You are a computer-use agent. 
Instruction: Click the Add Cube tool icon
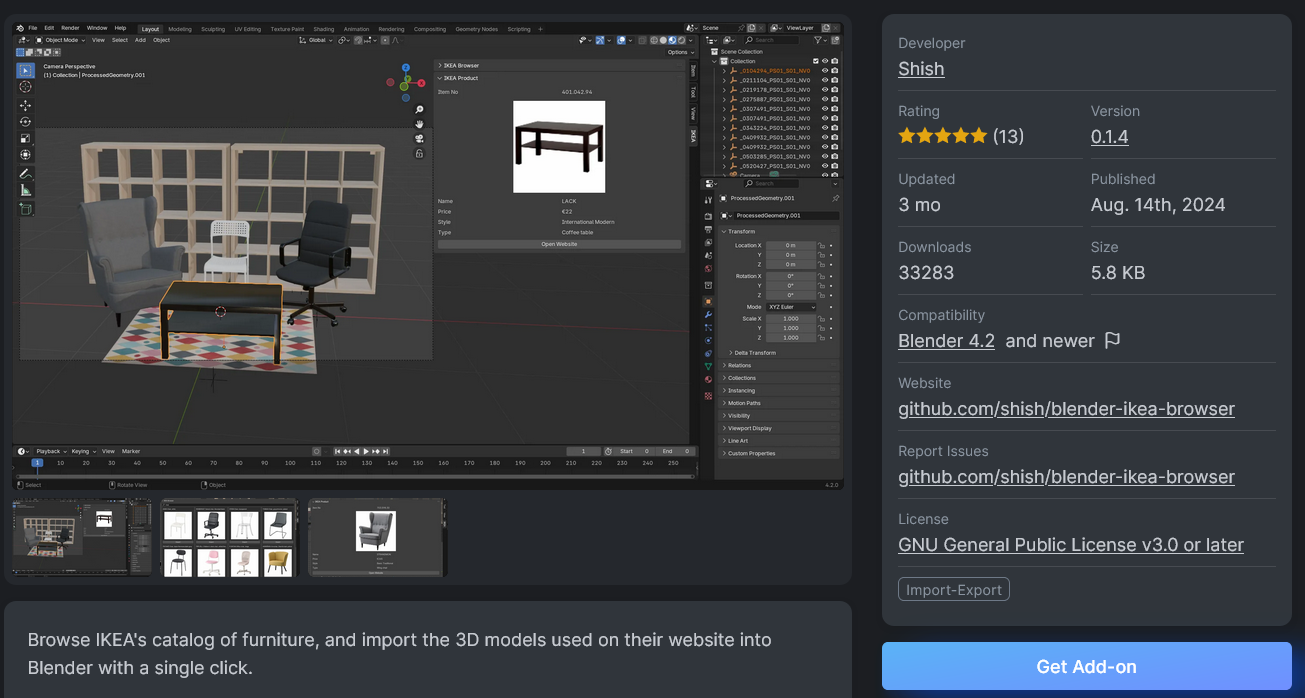(x=25, y=209)
